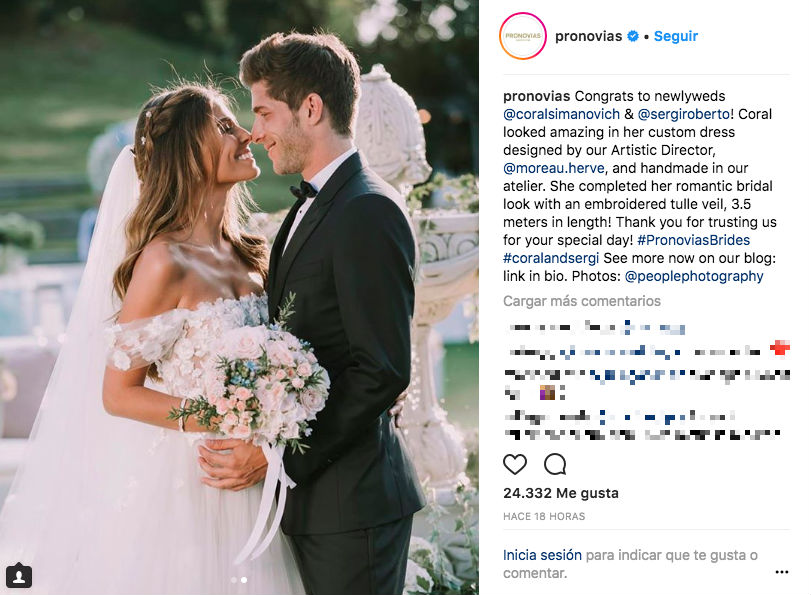Open the @coralsimanovich profile mention

tap(561, 114)
